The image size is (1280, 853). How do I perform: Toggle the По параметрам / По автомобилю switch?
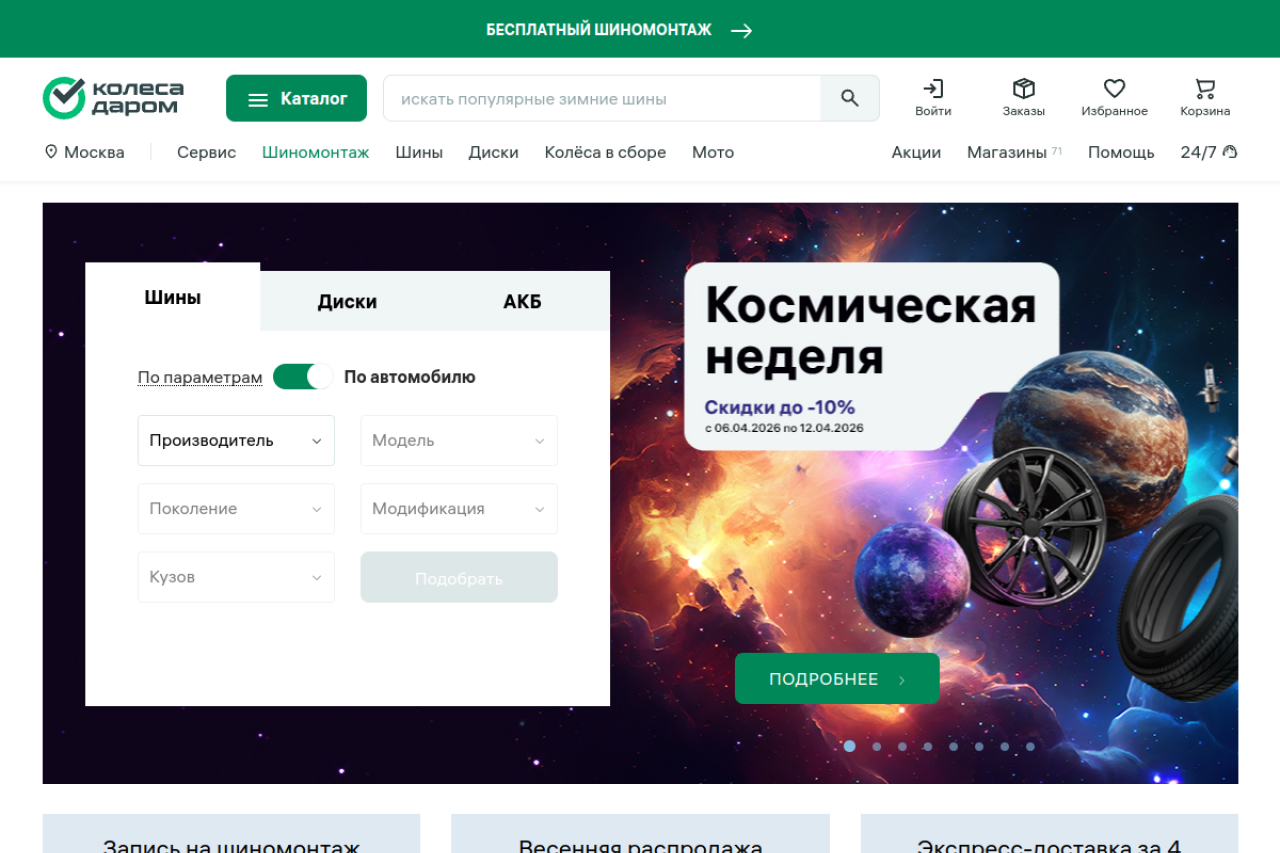(x=303, y=377)
